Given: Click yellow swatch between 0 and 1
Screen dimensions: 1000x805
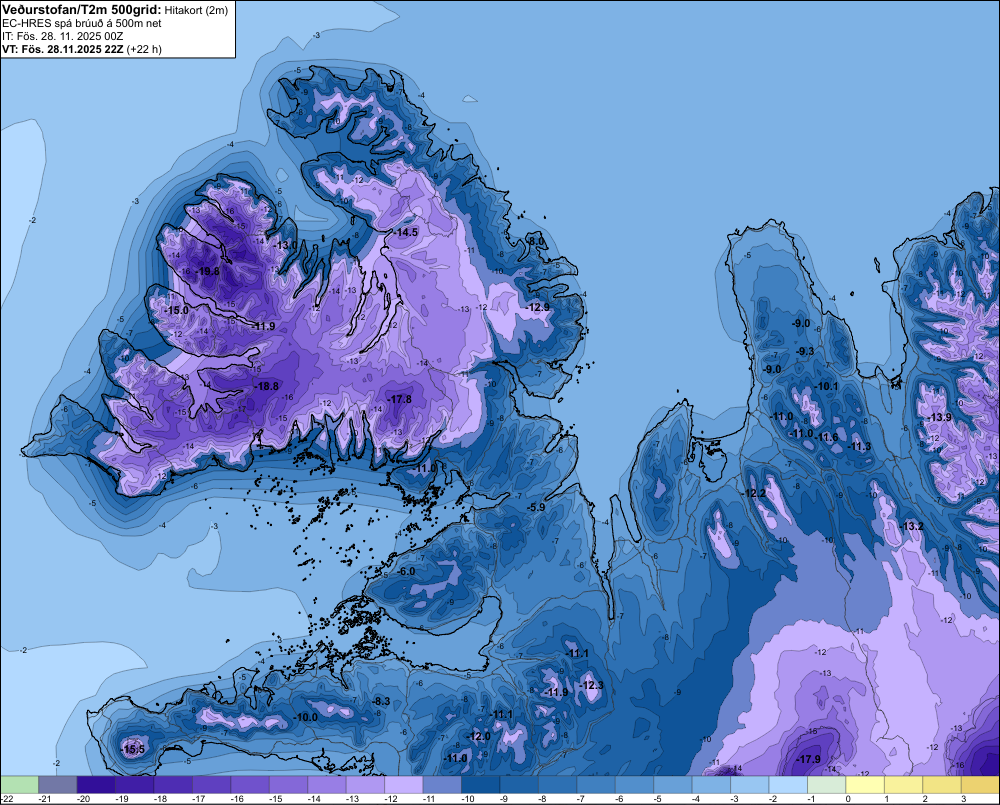Looking at the screenshot, I should click(x=865, y=784).
